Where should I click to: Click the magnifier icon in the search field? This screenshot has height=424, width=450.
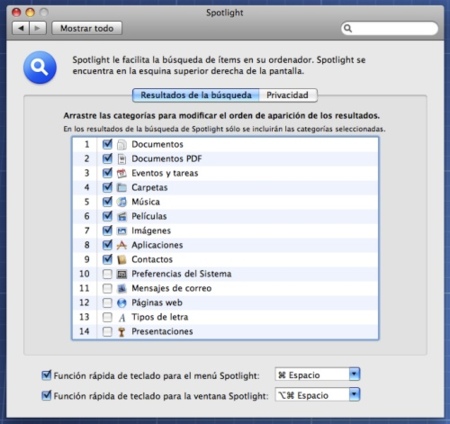tap(348, 28)
